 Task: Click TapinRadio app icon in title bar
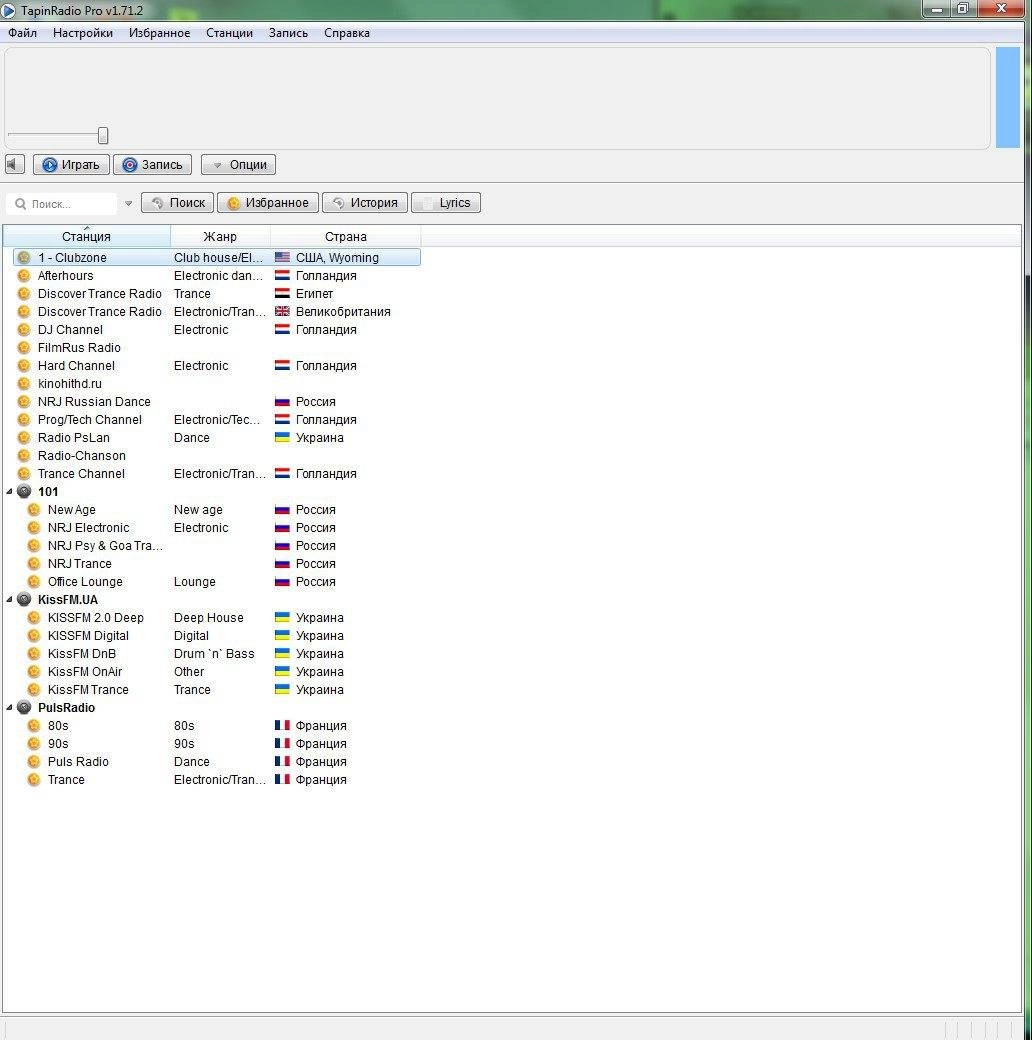pyautogui.click(x=9, y=10)
